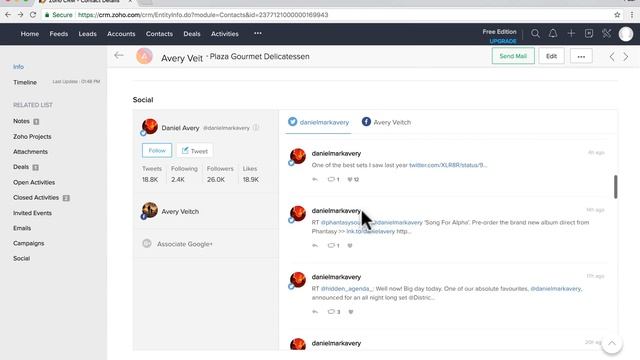This screenshot has width=640, height=360.
Task: Open the calendar icon in header
Action: click(x=589, y=34)
